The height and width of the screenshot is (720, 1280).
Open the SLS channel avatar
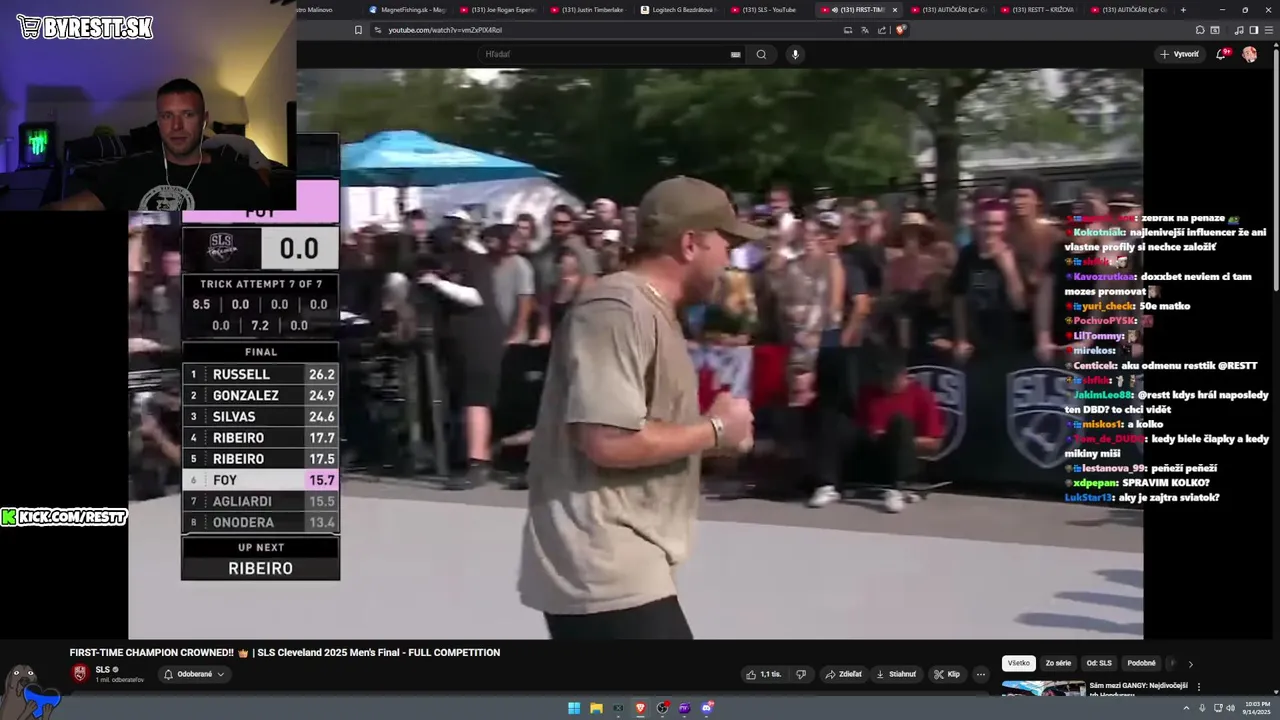click(80, 673)
